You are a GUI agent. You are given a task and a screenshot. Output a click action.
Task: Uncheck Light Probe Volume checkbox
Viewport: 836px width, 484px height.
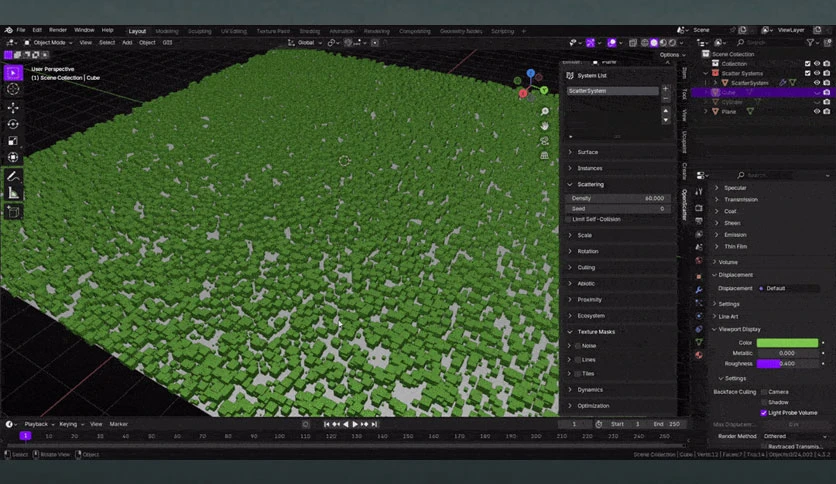tap(764, 413)
